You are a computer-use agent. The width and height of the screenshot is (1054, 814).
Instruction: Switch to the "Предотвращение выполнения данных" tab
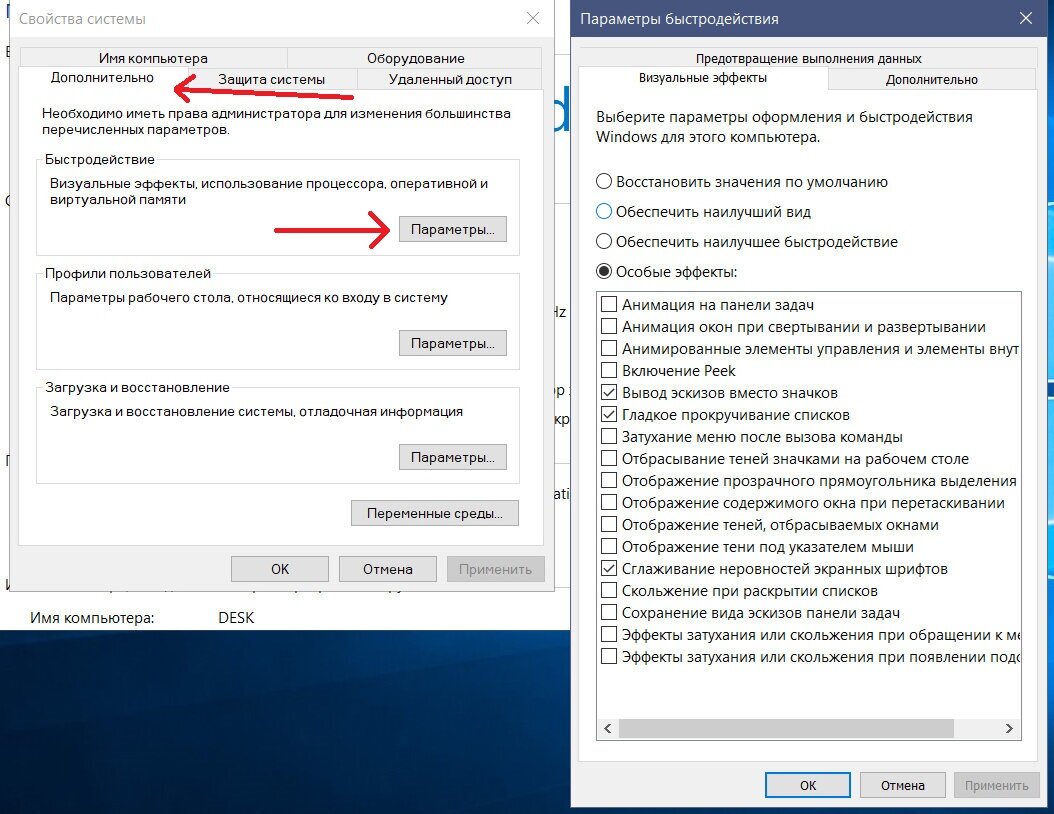(808, 58)
